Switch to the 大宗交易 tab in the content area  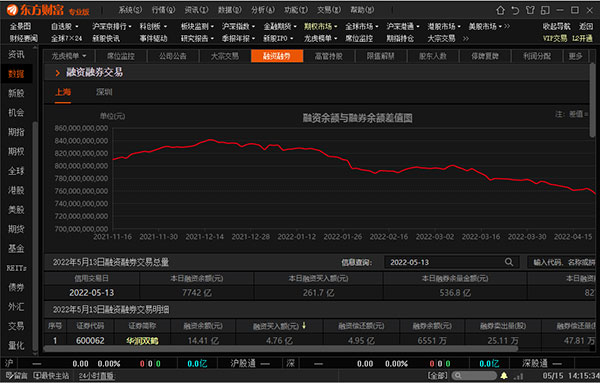click(225, 56)
